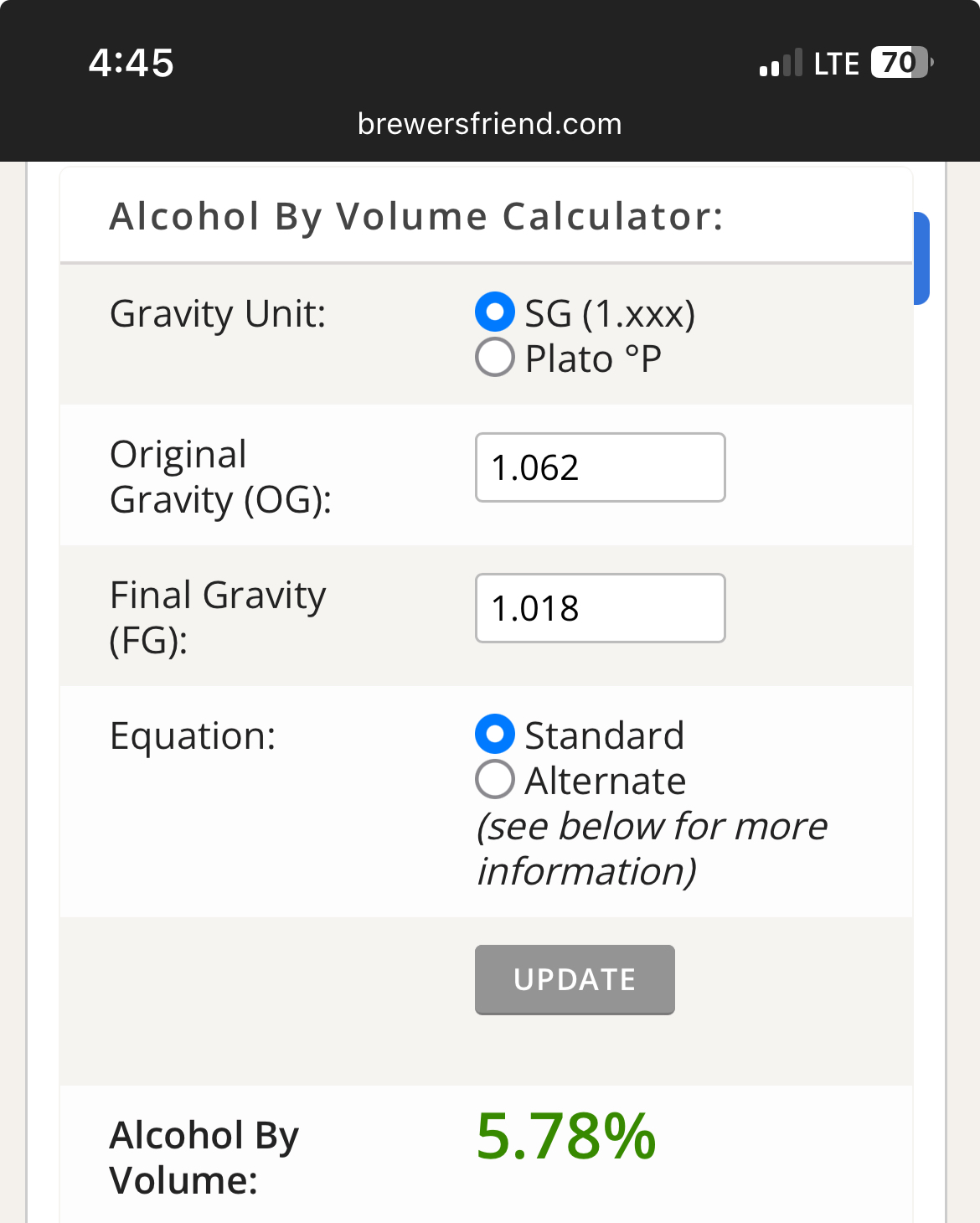Click the 5.78% ABV result value
This screenshot has height=1223, width=980.
[x=565, y=1137]
